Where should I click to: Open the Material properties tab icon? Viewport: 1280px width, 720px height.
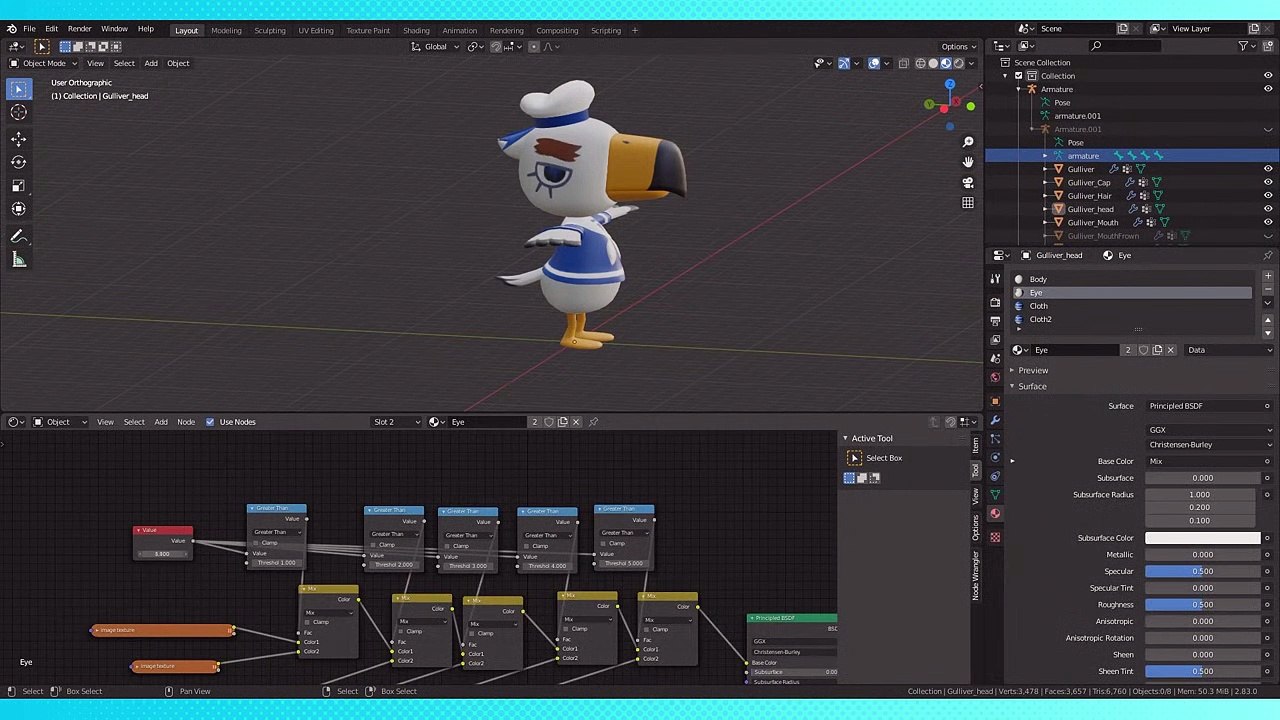[995, 513]
